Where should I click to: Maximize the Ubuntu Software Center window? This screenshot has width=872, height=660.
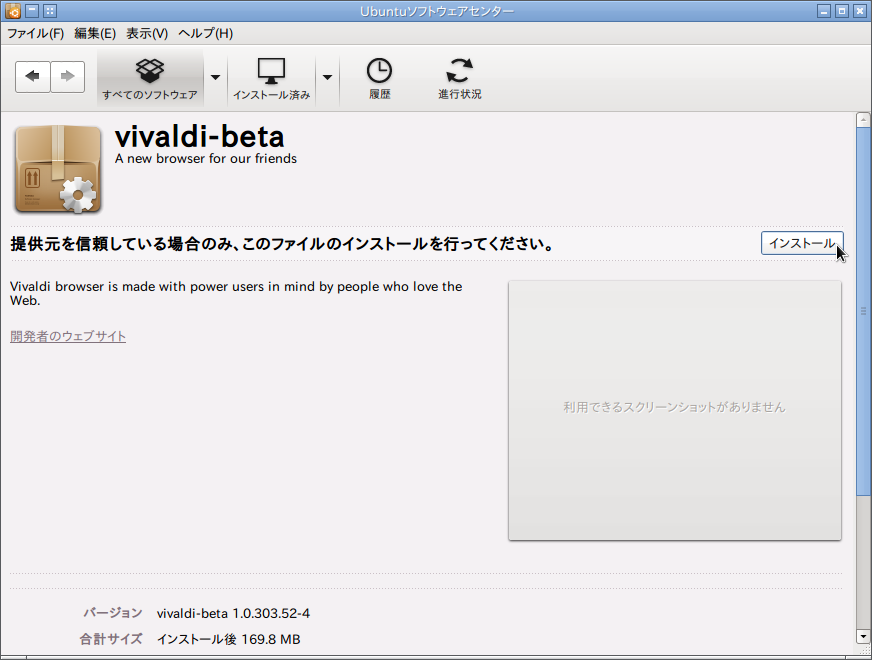click(x=842, y=11)
